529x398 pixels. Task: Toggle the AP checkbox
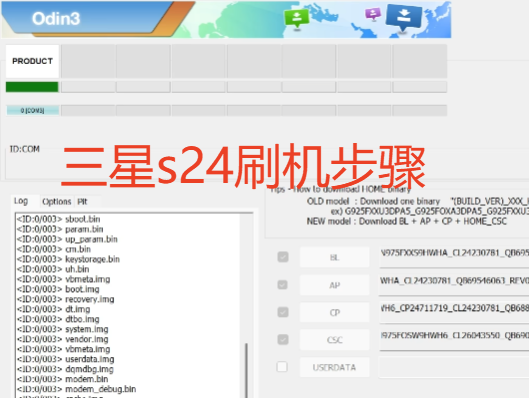283,285
